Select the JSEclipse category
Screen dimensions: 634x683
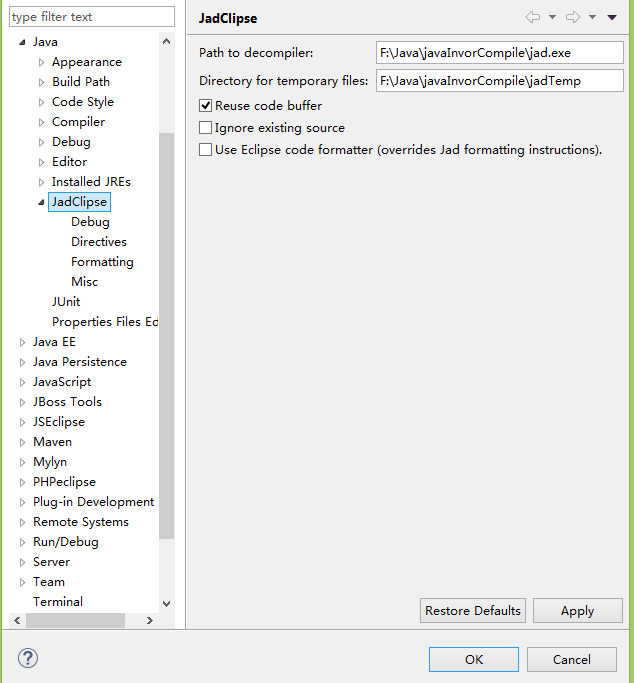click(59, 422)
